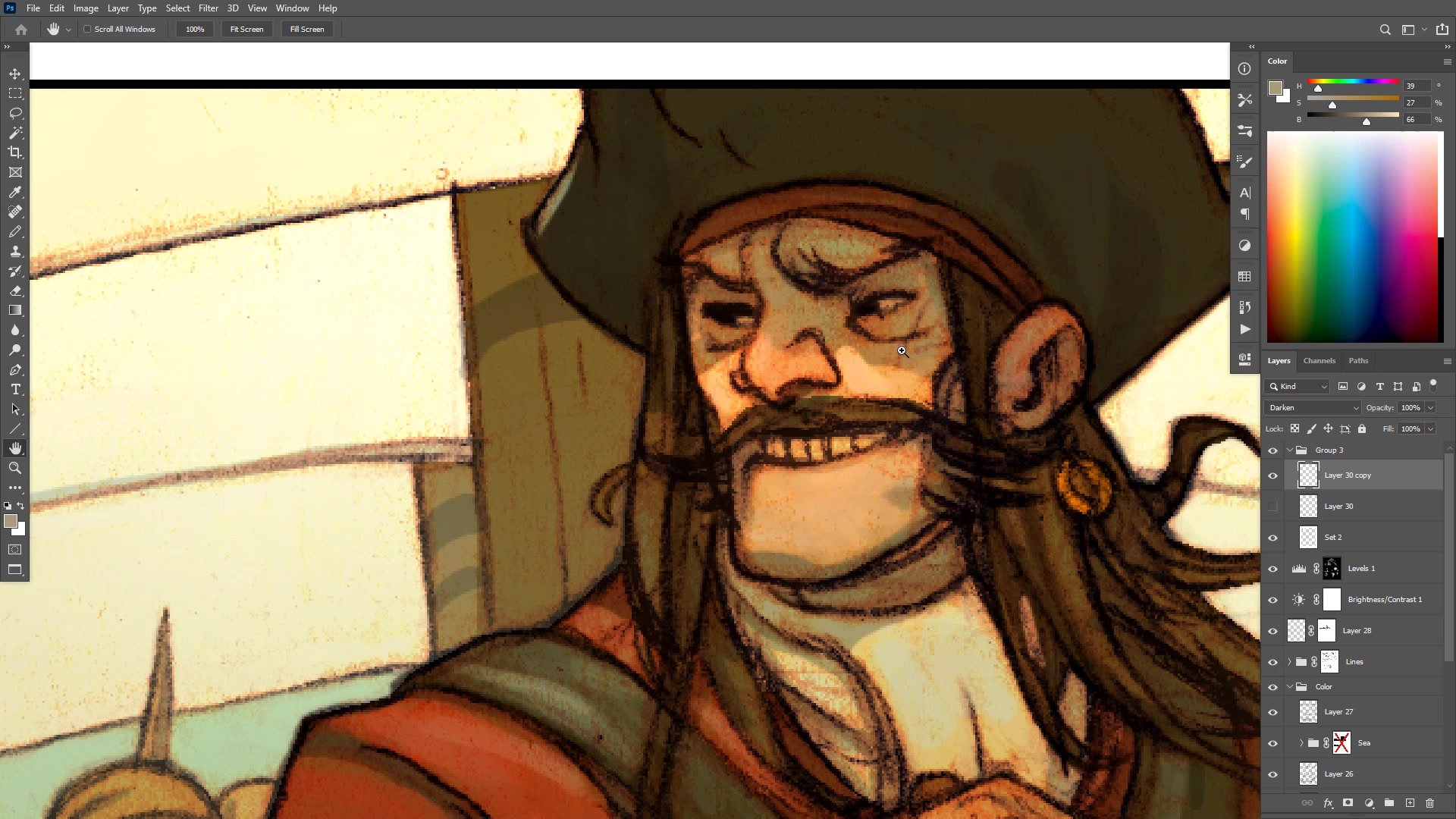Select the Crop tool
Viewport: 1456px width, 819px height.
click(15, 152)
